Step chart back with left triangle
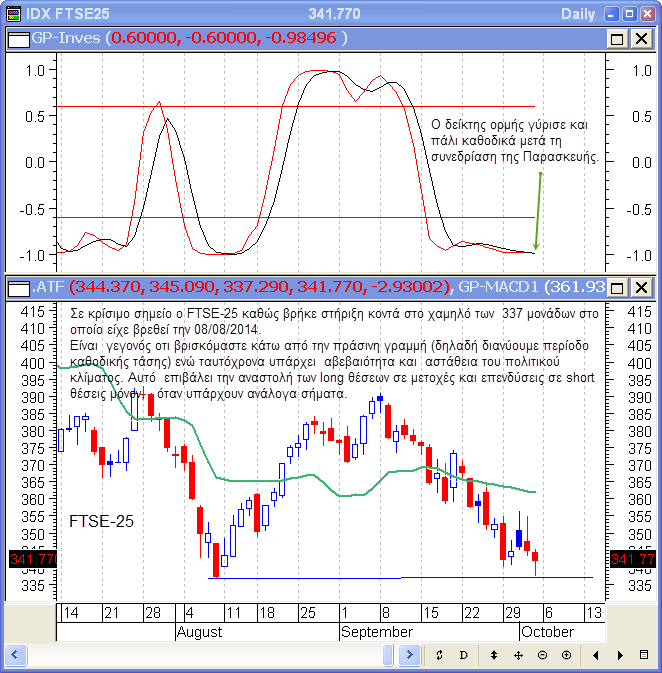The image size is (662, 673). [596, 655]
